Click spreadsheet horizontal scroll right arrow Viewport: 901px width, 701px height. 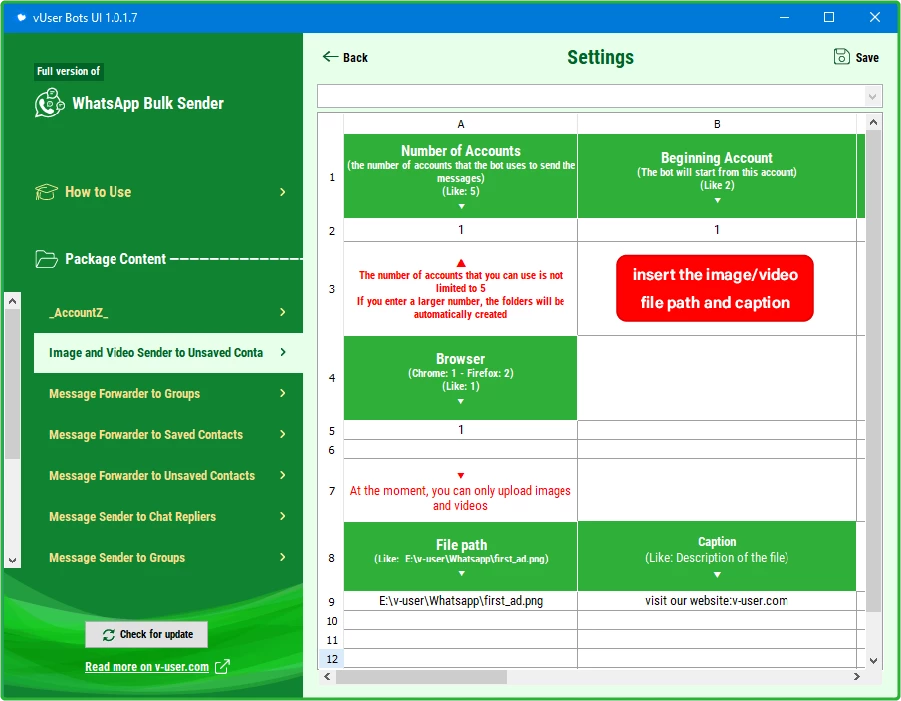pyautogui.click(x=857, y=677)
